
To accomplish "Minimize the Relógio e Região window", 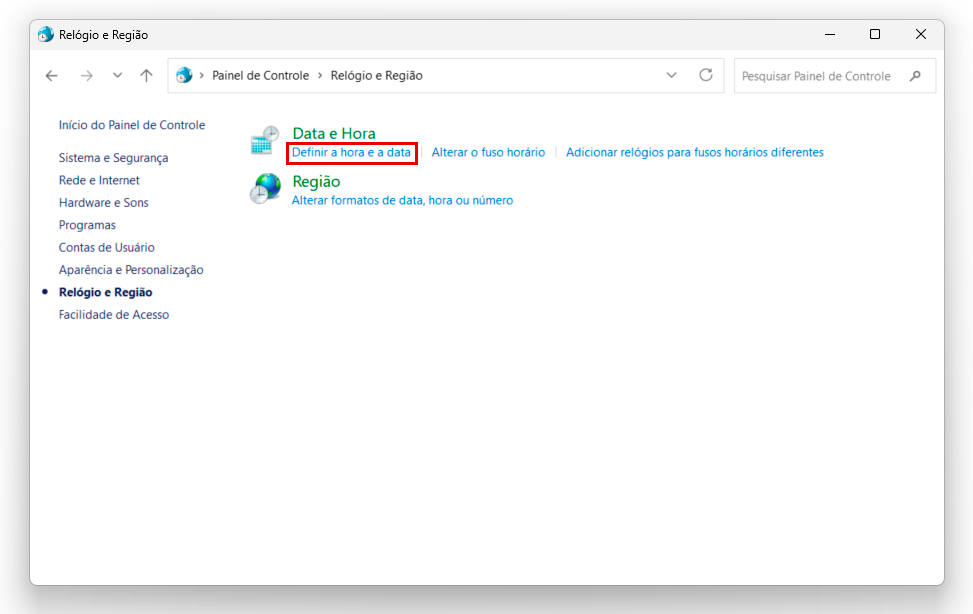I will click(x=830, y=34).
